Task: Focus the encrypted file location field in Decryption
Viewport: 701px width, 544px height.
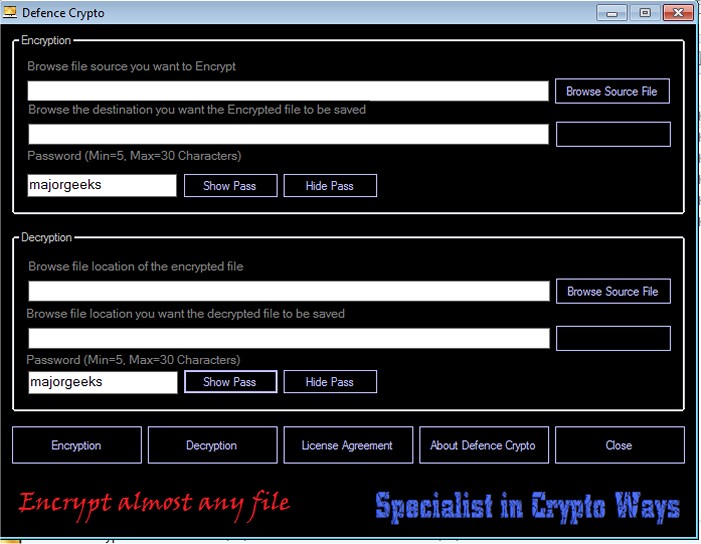Action: point(289,291)
